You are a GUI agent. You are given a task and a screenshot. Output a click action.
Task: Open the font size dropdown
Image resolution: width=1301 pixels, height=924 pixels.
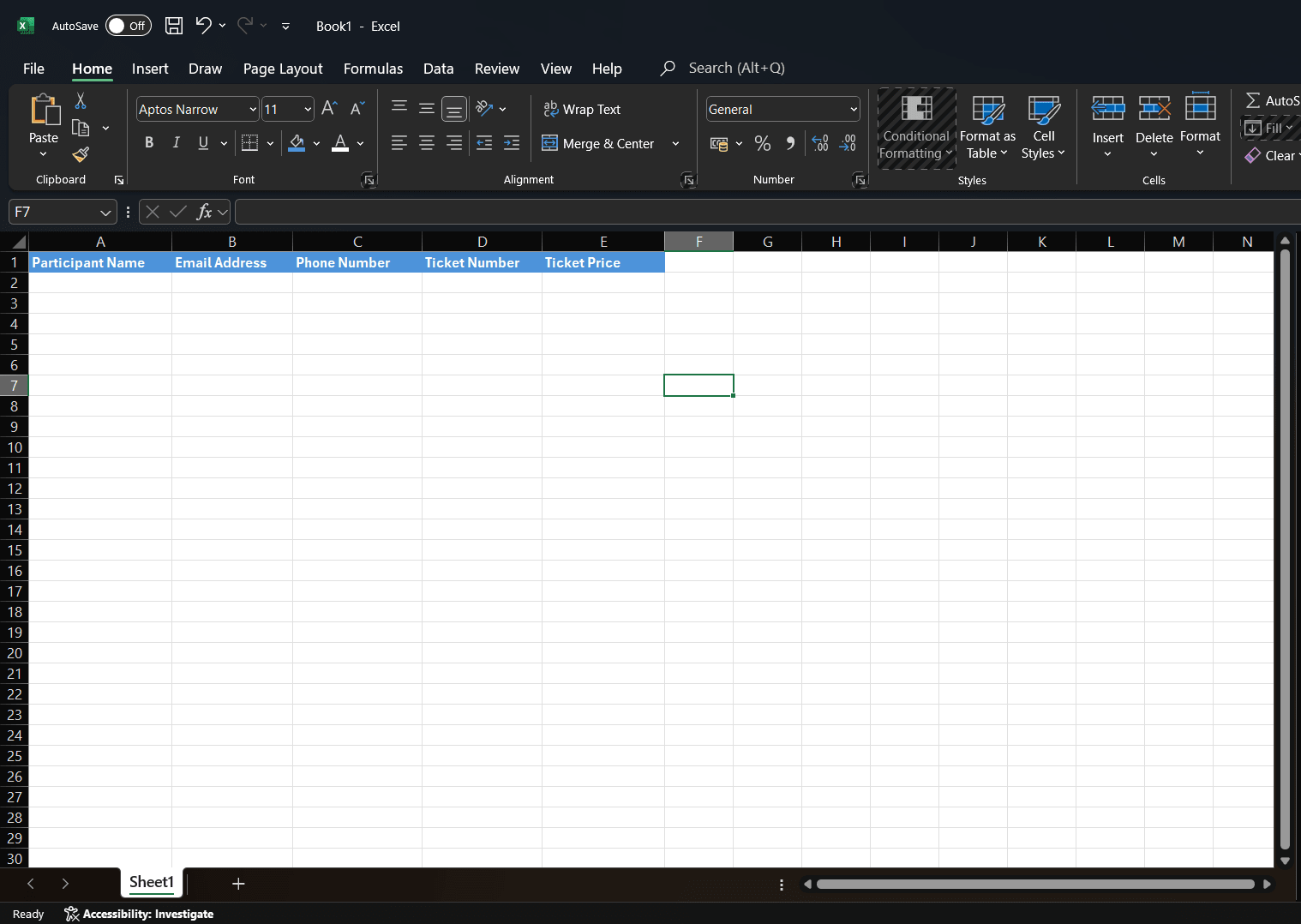[x=308, y=110]
